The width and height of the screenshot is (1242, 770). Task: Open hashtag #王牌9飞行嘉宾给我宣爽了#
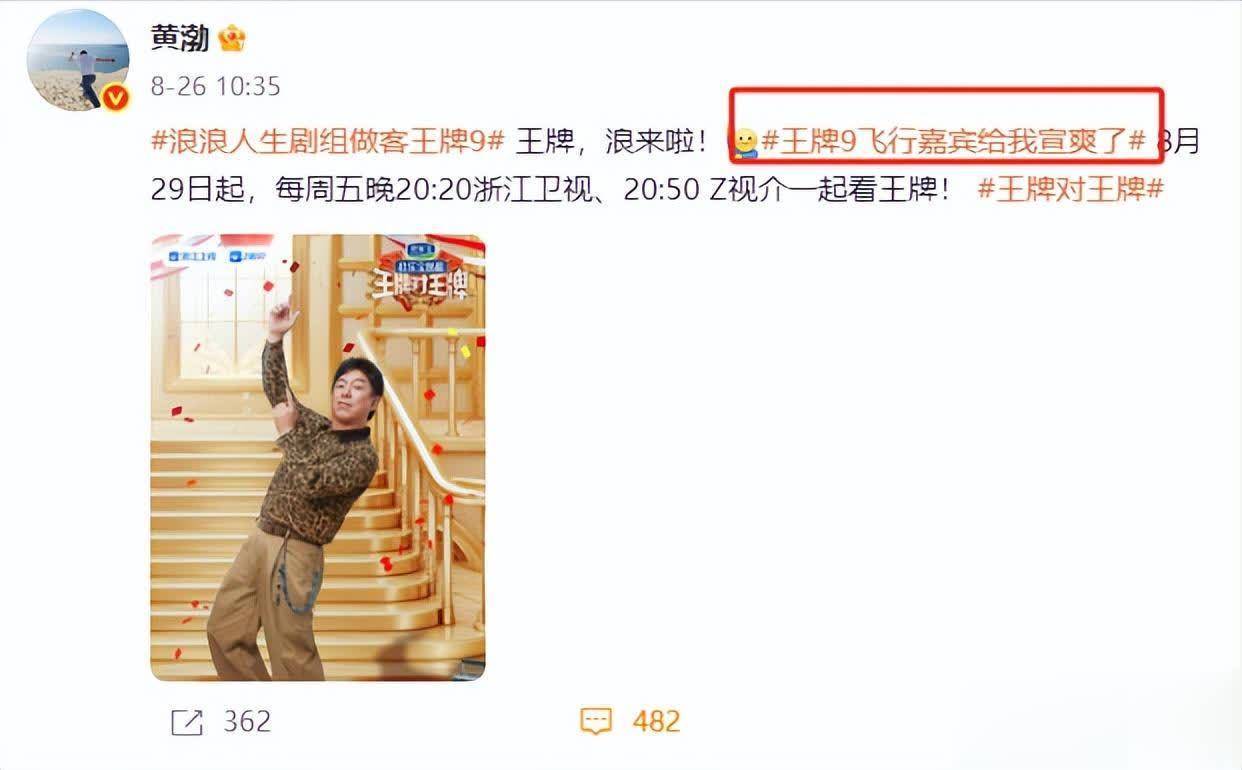tap(953, 141)
